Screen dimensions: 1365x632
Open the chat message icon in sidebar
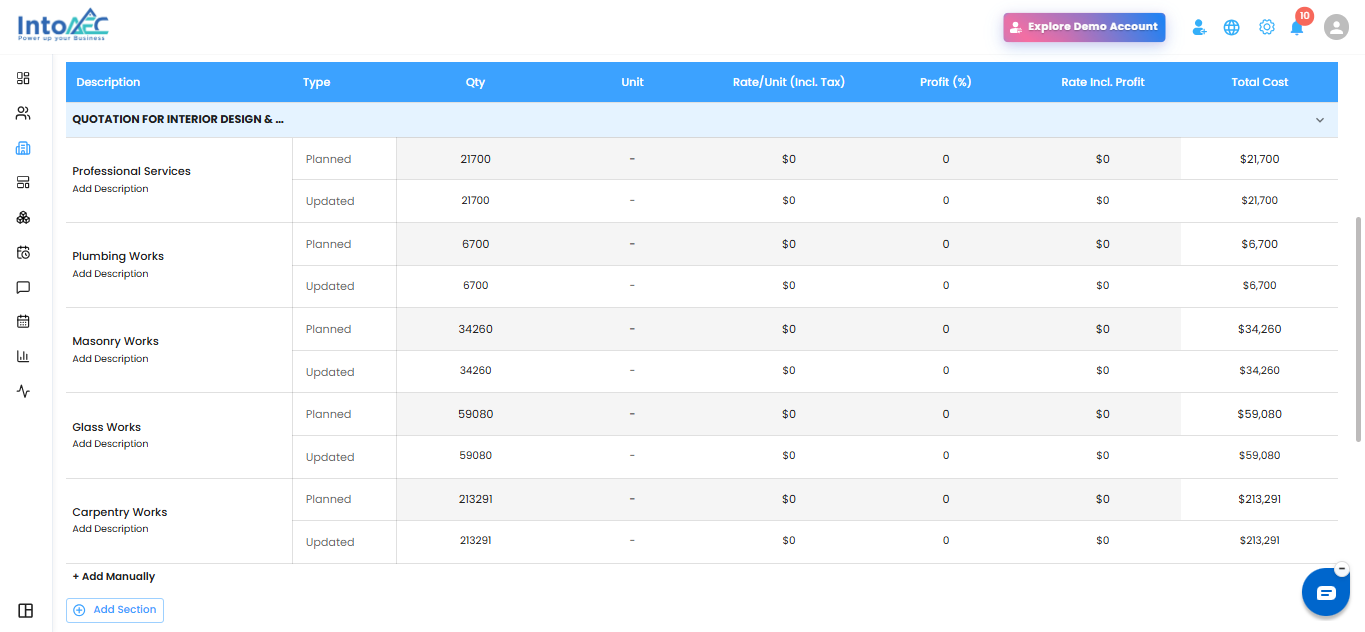coord(24,287)
